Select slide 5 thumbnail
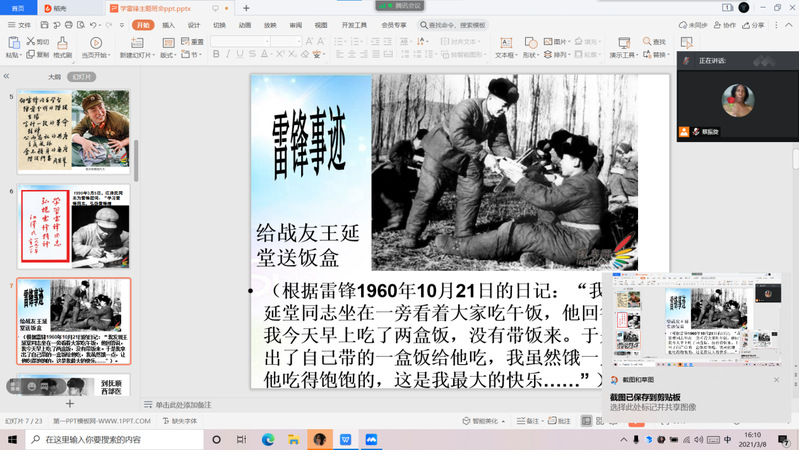The image size is (799, 450). (74, 131)
